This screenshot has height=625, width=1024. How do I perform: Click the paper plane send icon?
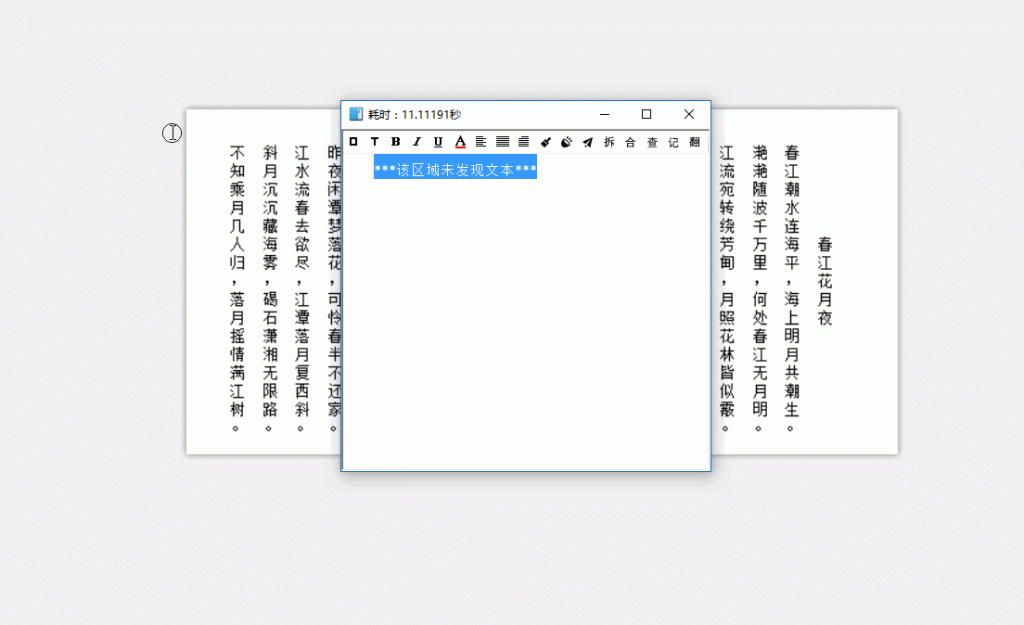click(x=588, y=142)
